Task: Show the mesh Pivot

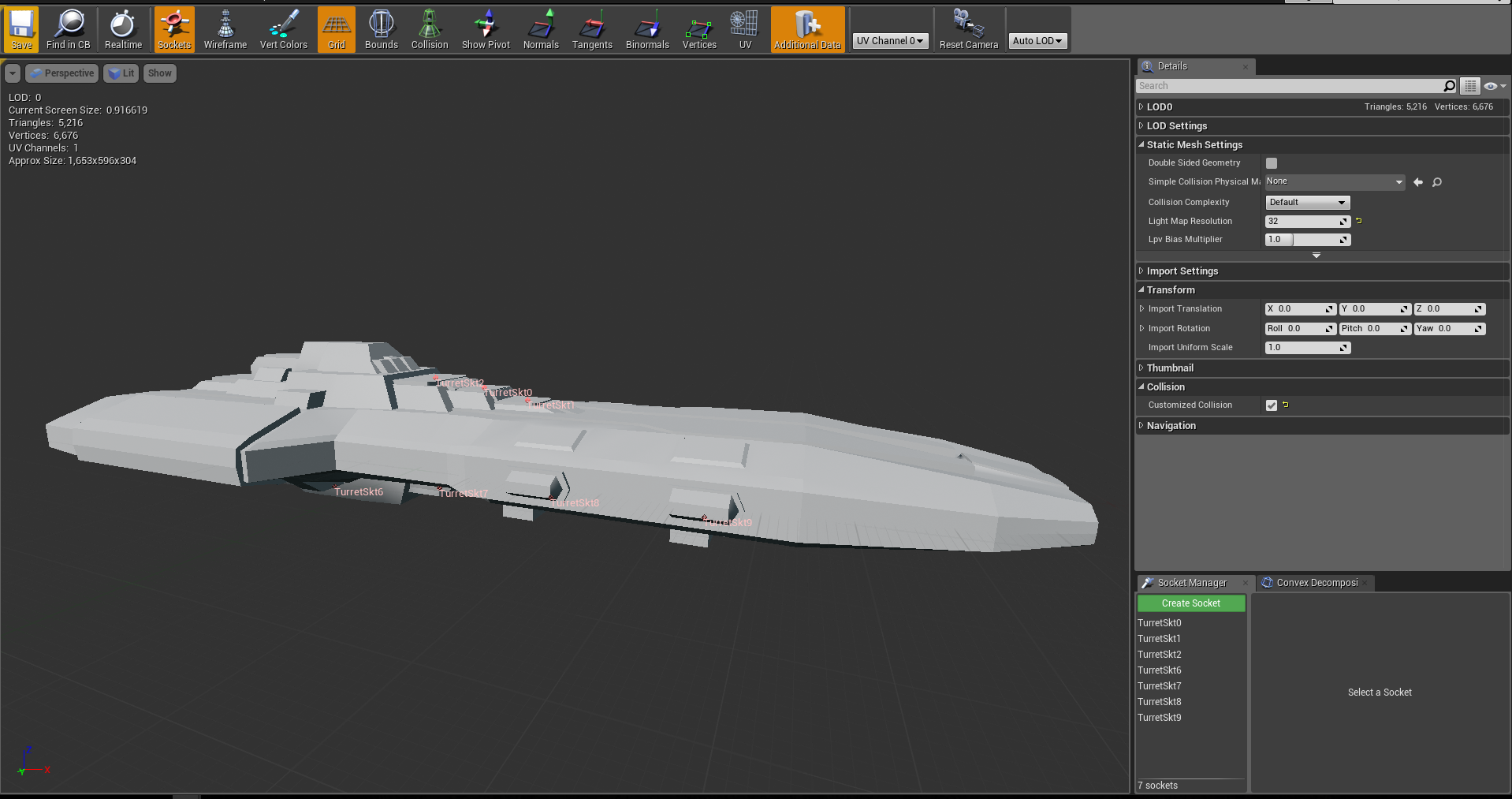Action: [x=486, y=30]
